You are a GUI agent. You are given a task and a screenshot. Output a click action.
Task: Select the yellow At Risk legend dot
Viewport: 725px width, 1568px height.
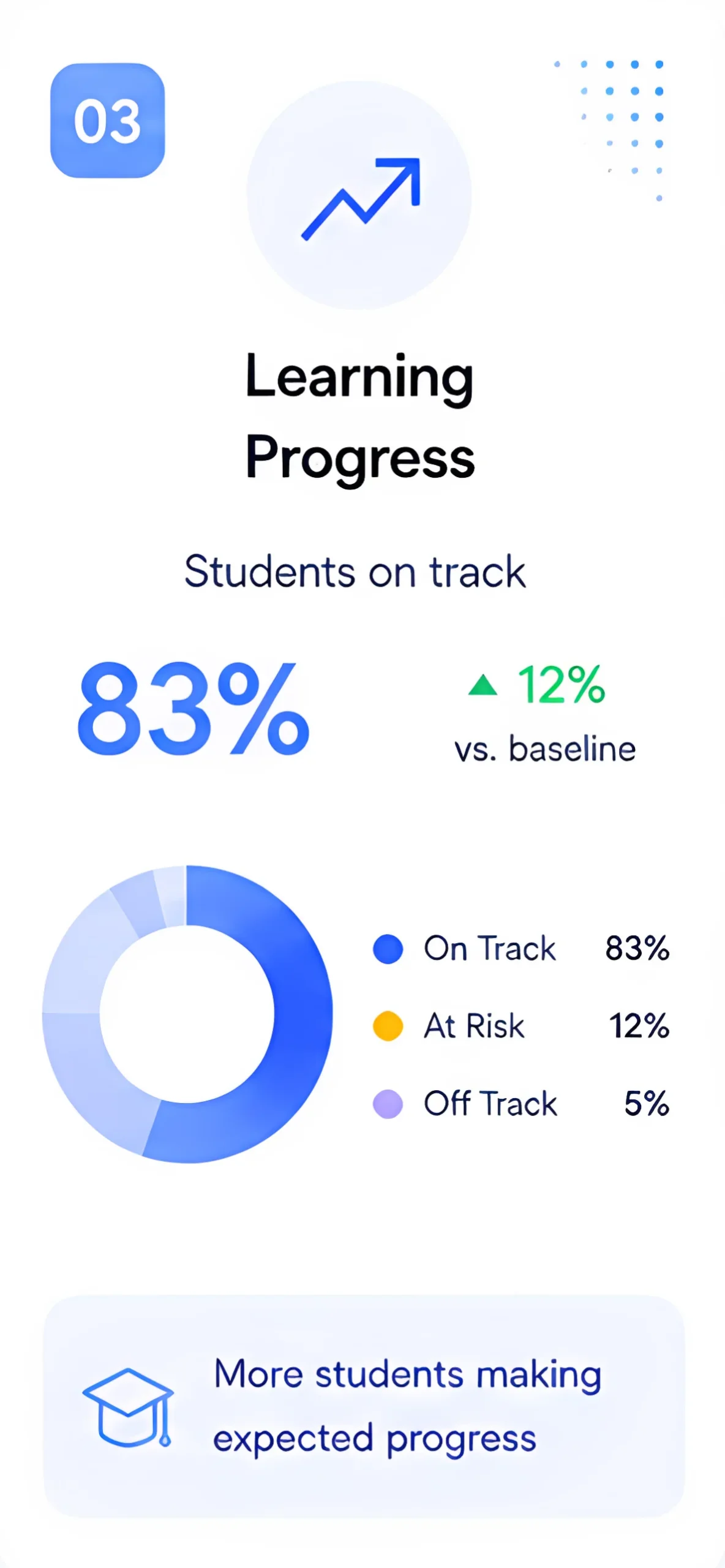[388, 1026]
